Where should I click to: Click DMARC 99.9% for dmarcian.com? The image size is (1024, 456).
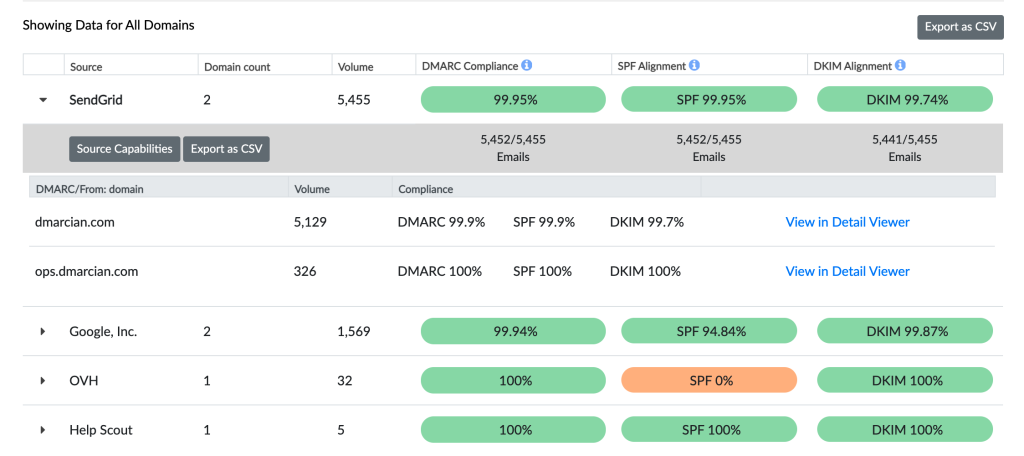[x=441, y=222]
